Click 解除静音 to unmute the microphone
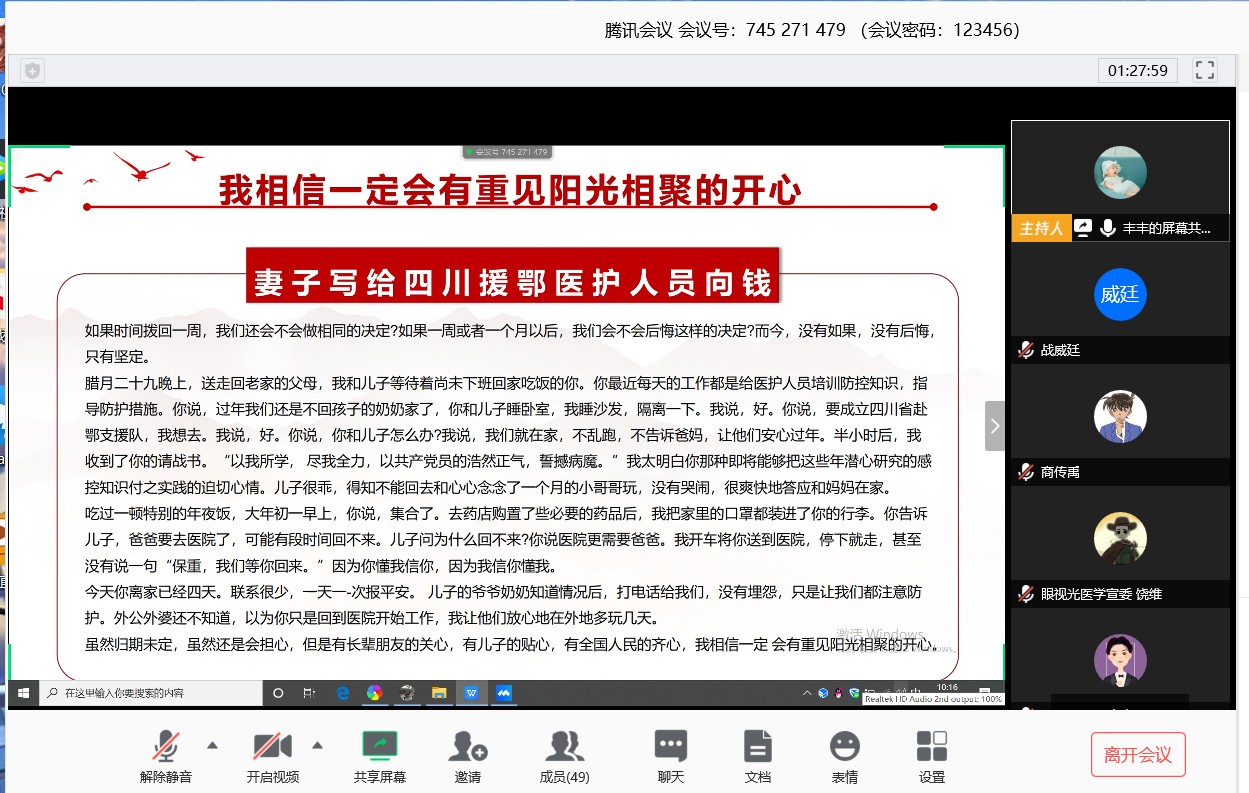This screenshot has width=1249, height=793. (166, 755)
